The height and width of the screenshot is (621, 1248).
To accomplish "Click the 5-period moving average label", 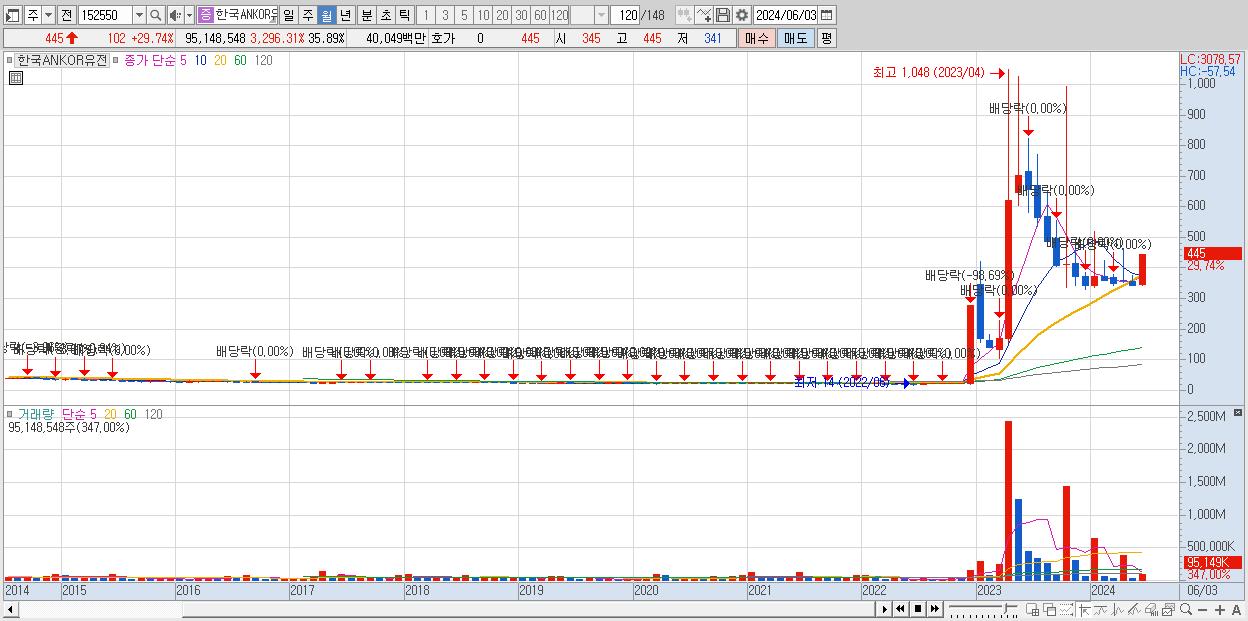I will pos(183,60).
